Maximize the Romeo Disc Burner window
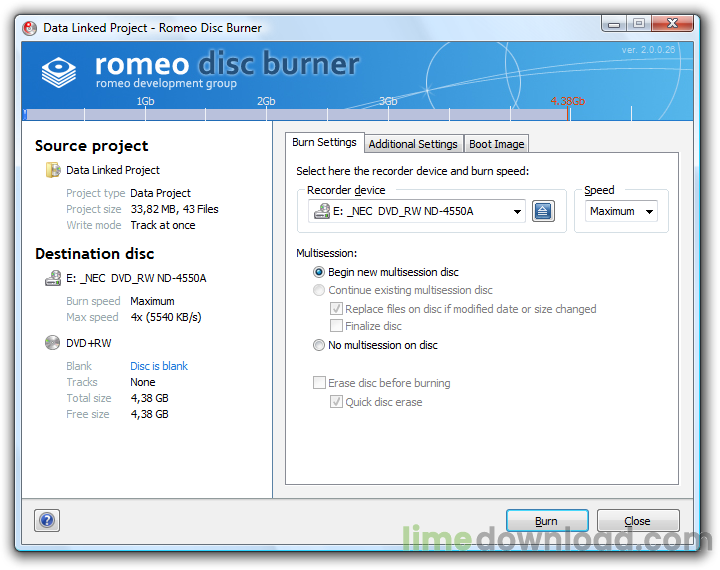 [x=639, y=23]
